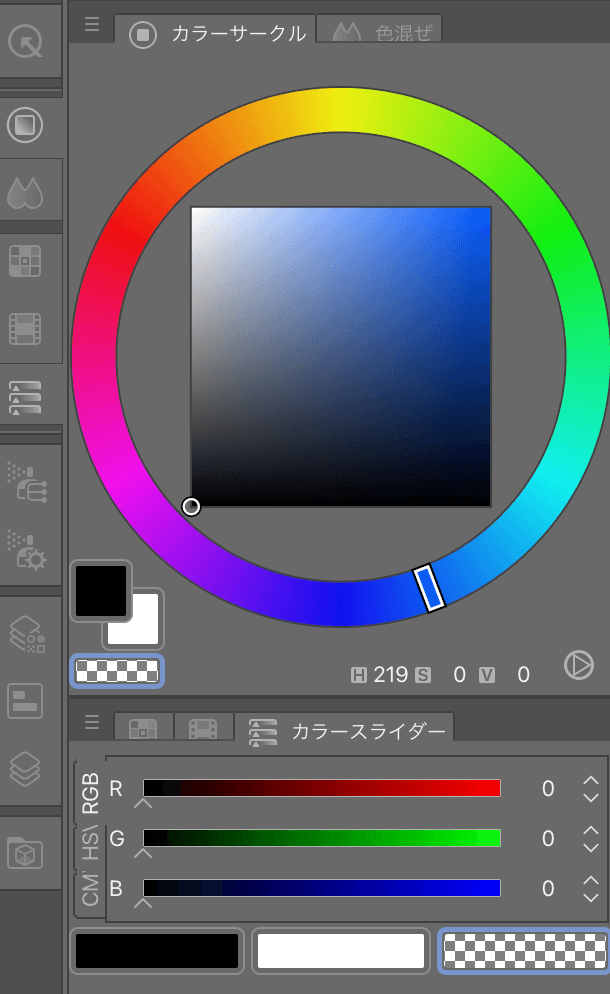Open the Color Wheel panel hamburger menu
The width and height of the screenshot is (610, 994).
(x=92, y=24)
